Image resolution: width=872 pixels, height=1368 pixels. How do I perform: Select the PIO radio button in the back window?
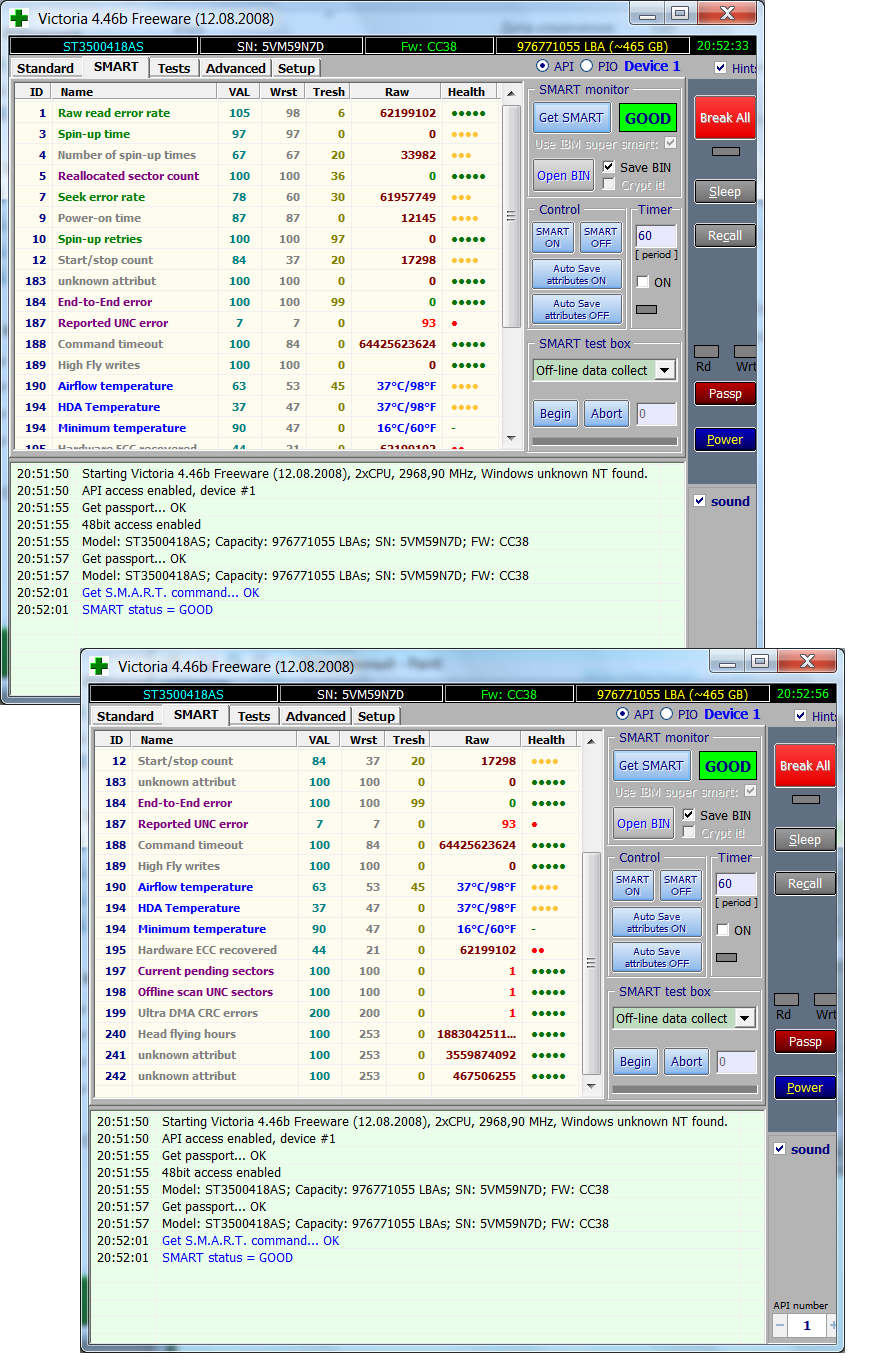(586, 66)
